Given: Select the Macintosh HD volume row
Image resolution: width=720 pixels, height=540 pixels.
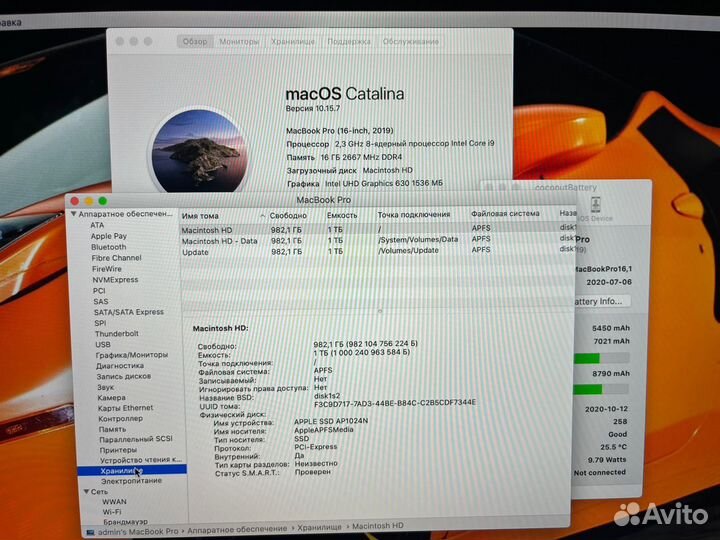Looking at the screenshot, I should (x=377, y=229).
